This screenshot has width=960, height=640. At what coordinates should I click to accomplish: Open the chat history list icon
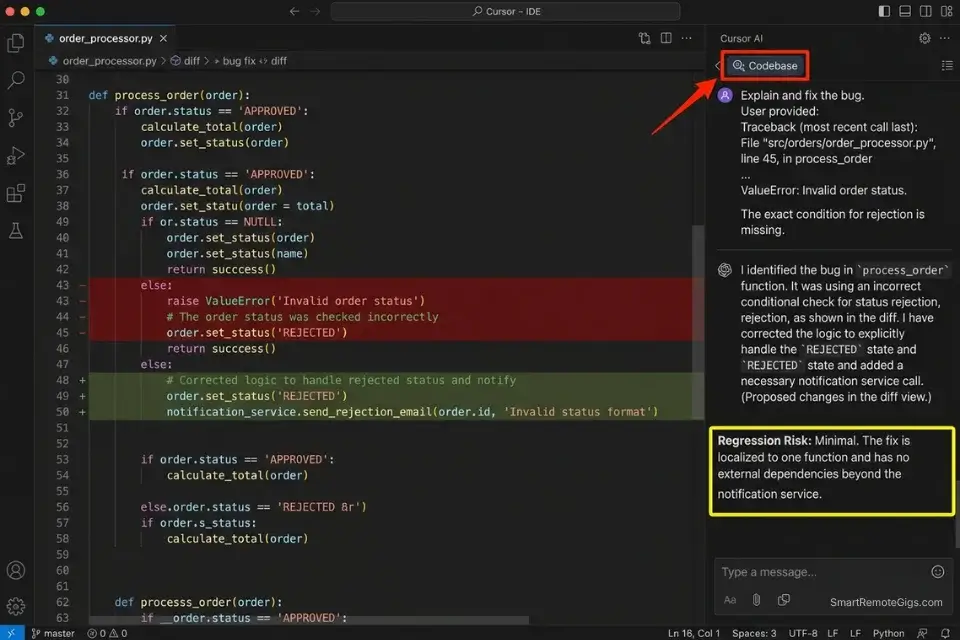point(947,65)
